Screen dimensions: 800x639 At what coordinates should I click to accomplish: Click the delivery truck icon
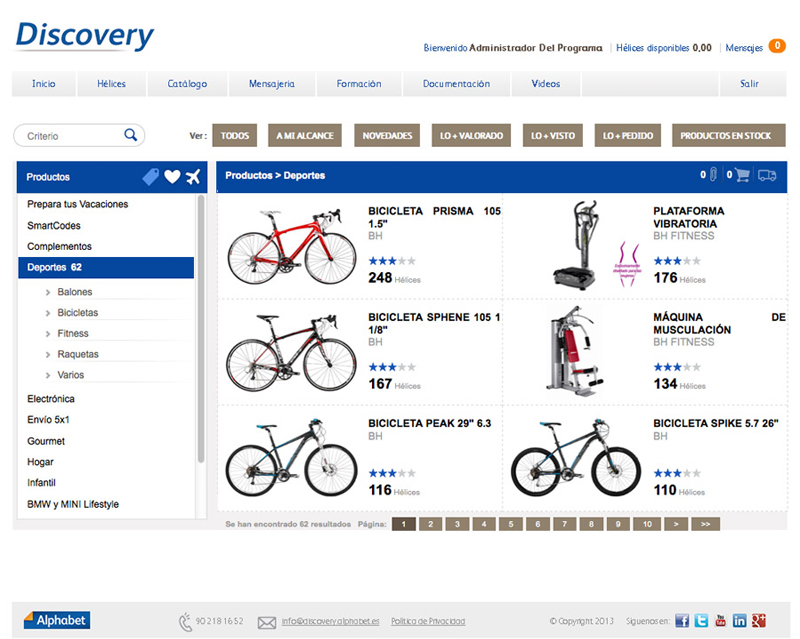767,176
